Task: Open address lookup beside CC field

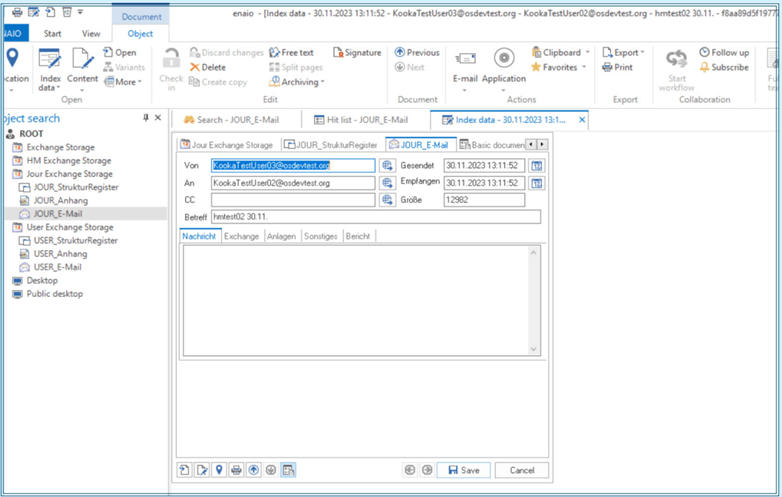Action: tap(387, 200)
